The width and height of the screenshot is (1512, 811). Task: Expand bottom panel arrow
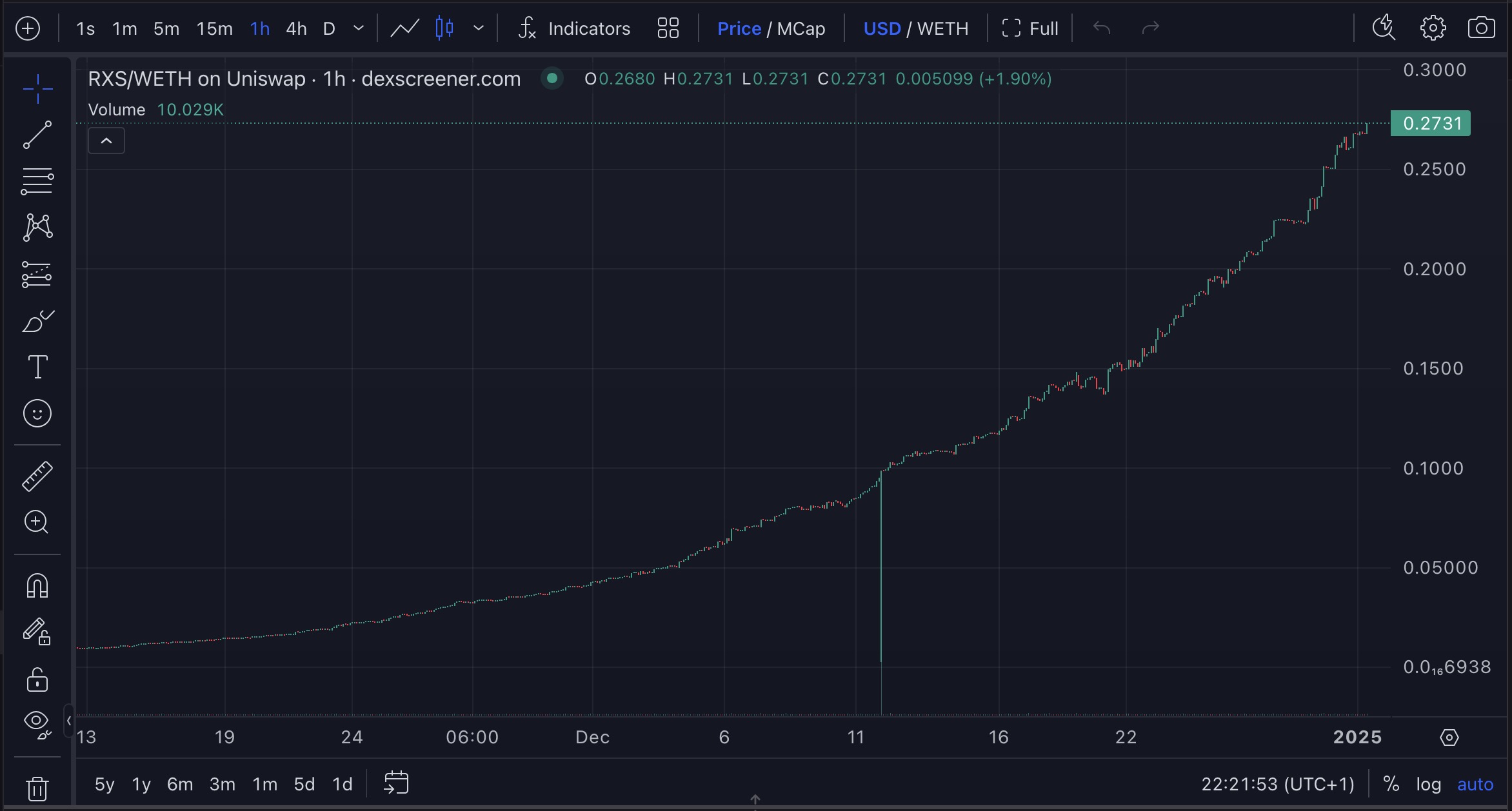click(x=755, y=800)
